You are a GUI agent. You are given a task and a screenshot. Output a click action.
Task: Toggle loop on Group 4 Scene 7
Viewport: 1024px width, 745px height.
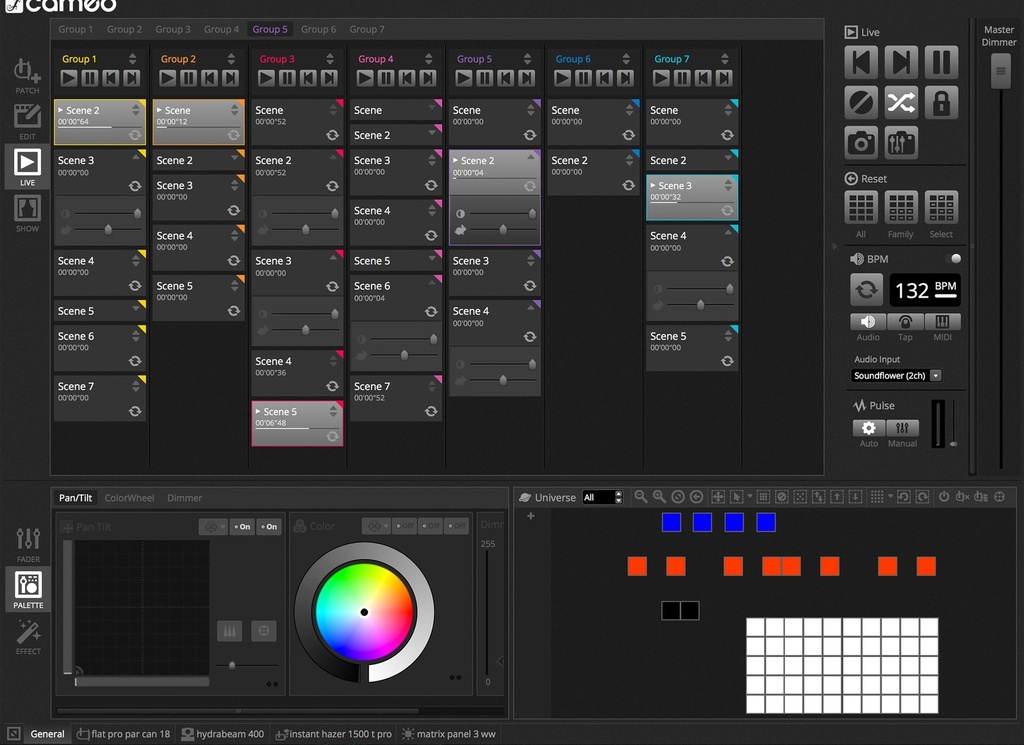pos(431,411)
